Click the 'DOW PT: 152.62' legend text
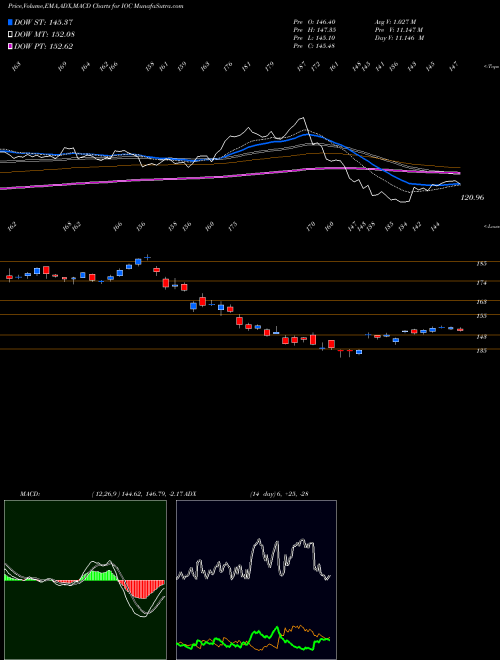 (x=44, y=46)
